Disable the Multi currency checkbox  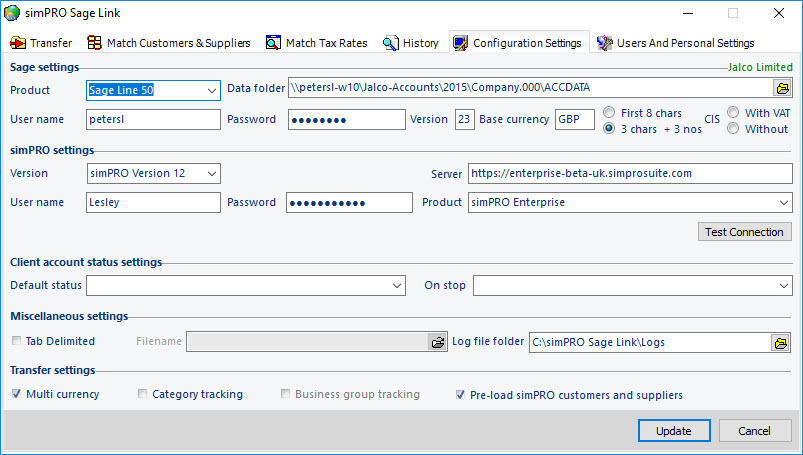pos(17,394)
